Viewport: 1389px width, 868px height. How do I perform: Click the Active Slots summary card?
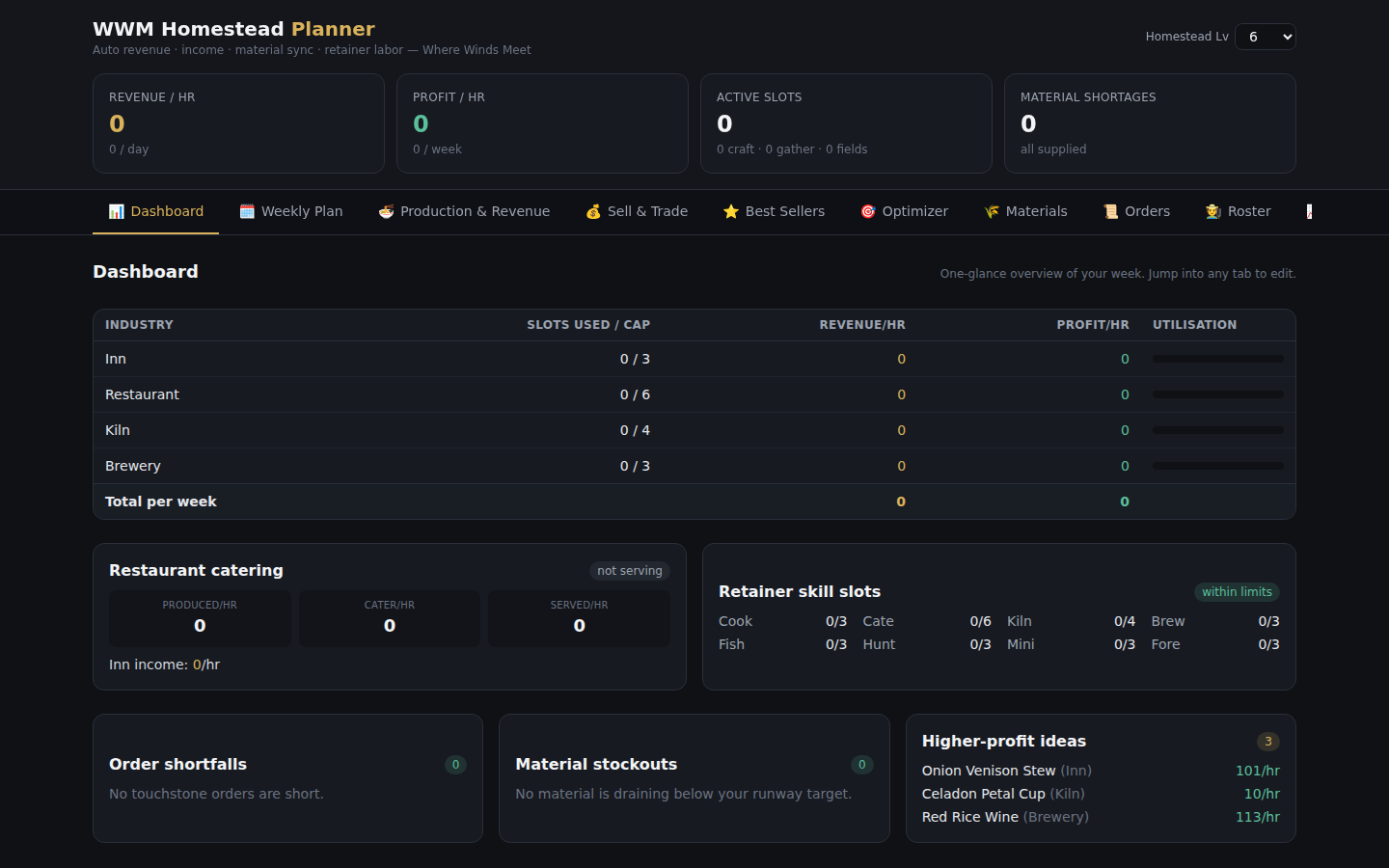846,123
